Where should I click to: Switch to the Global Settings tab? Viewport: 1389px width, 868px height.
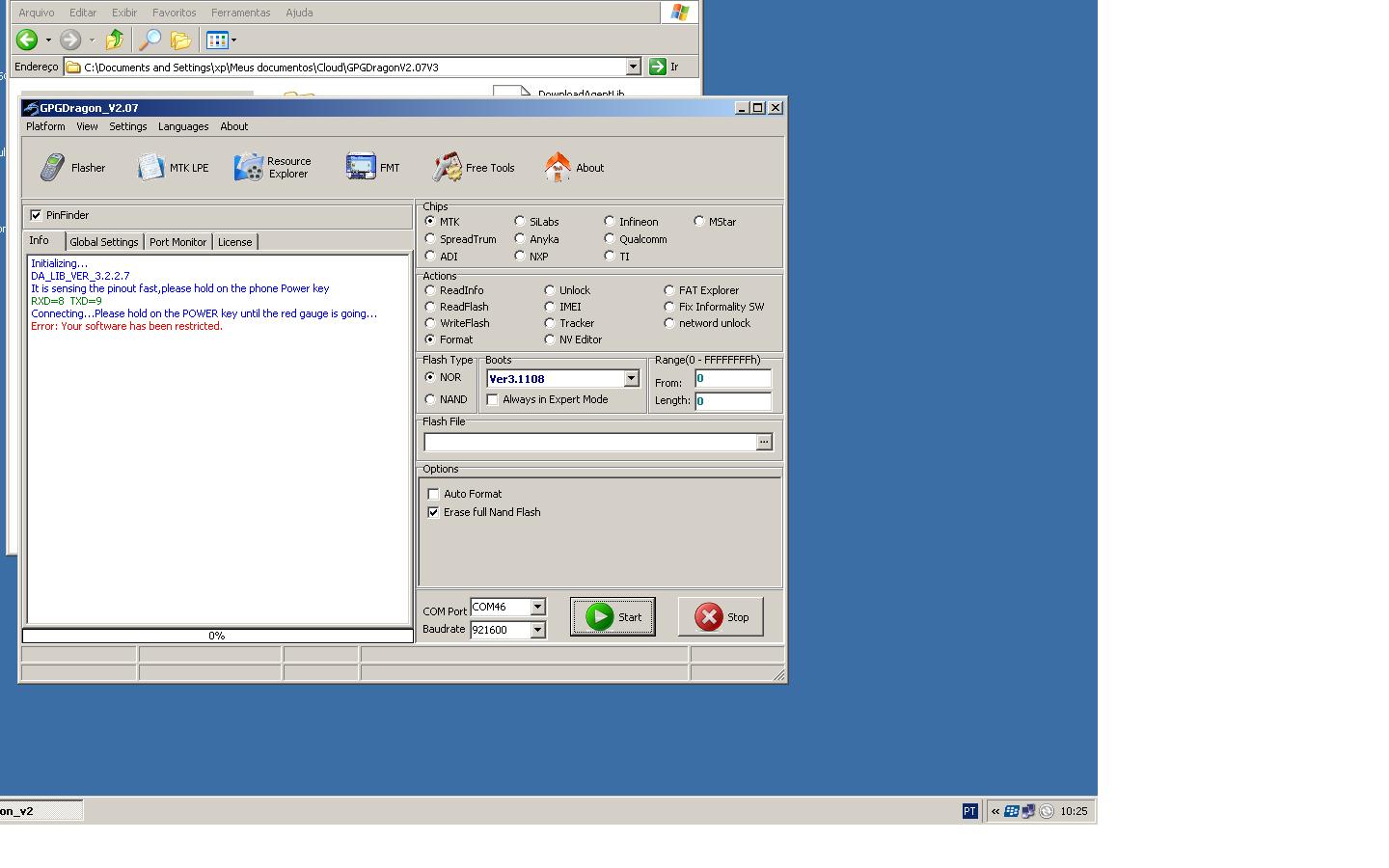click(x=104, y=242)
